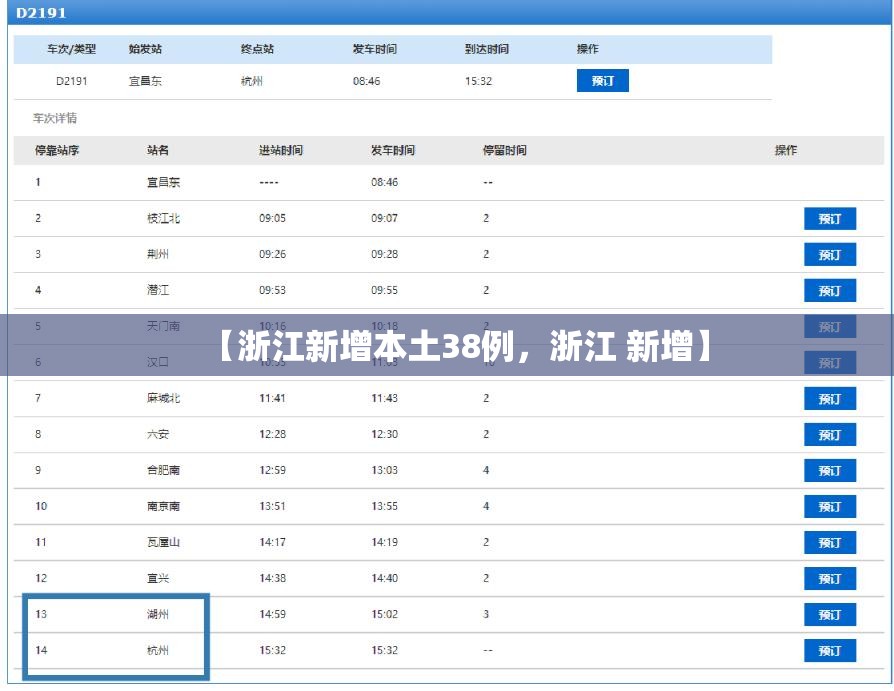The width and height of the screenshot is (894, 691).
Task: Click the 预订 button for train D2191
Action: pos(602,81)
